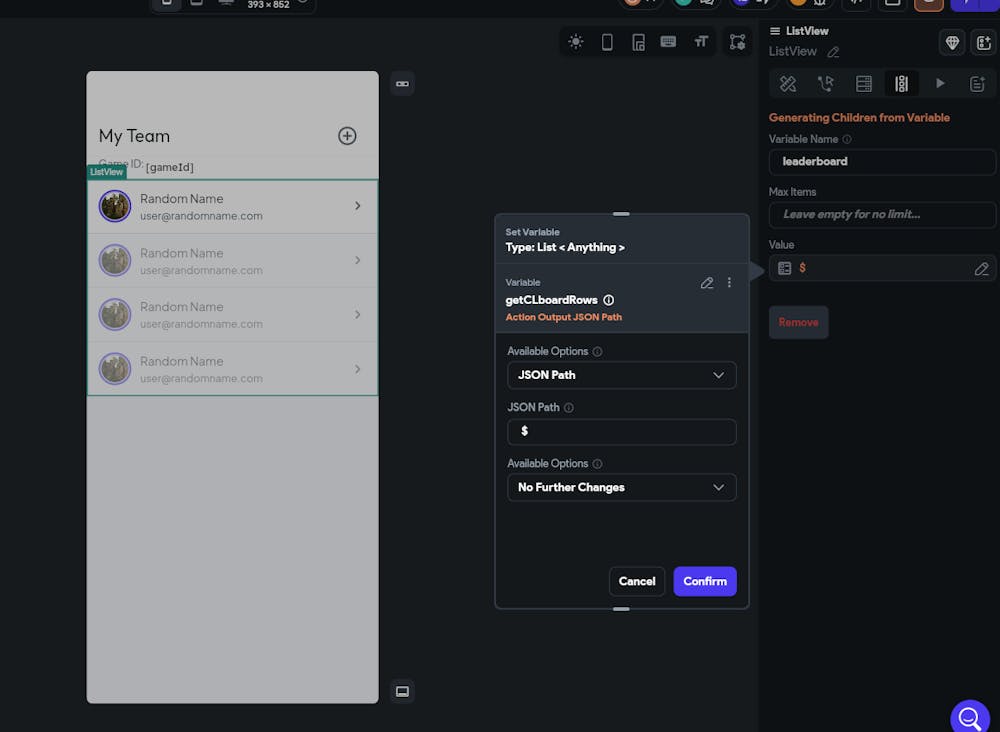Click the phone device frame icon

(607, 42)
